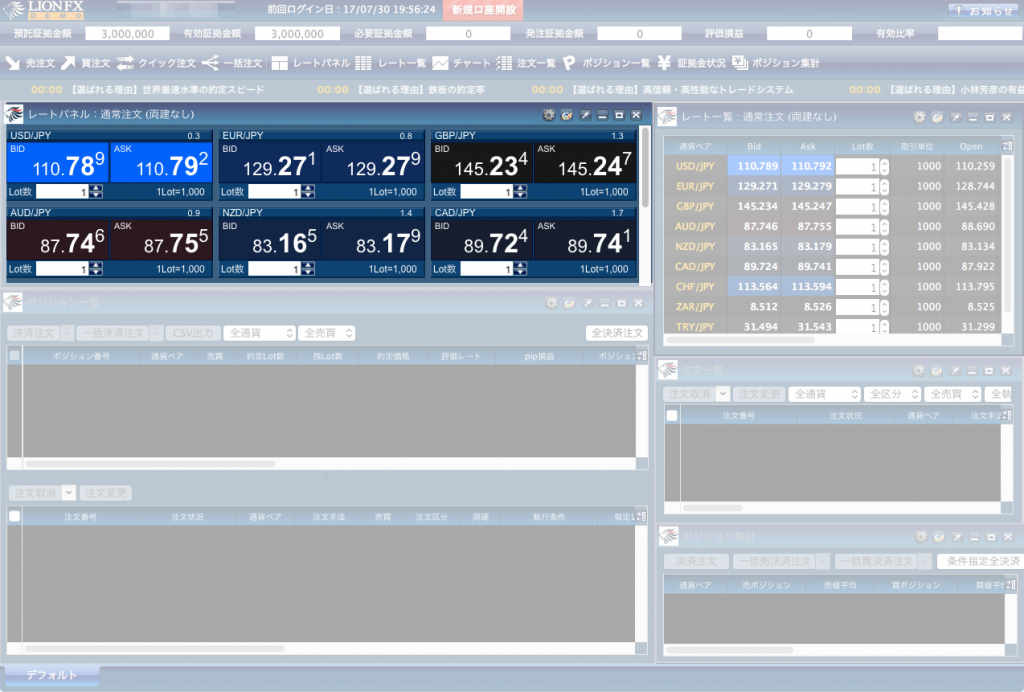
Task: Expand arrow next to 一括売決済注文 button
Action: pyautogui.click(x=823, y=561)
